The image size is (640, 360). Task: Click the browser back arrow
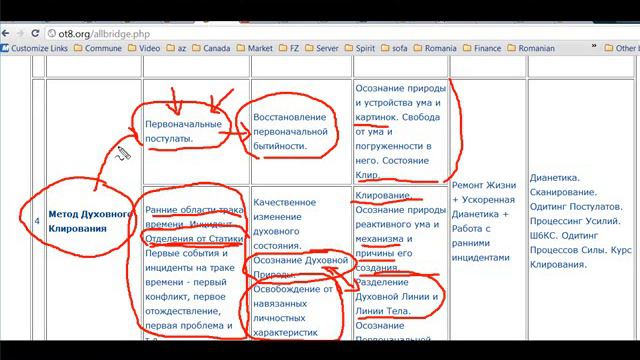coord(5,33)
